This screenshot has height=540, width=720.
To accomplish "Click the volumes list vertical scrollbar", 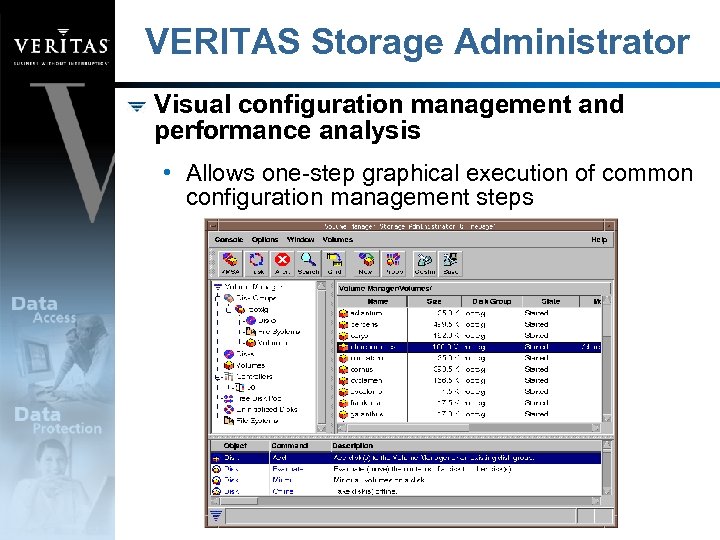I will (607, 359).
